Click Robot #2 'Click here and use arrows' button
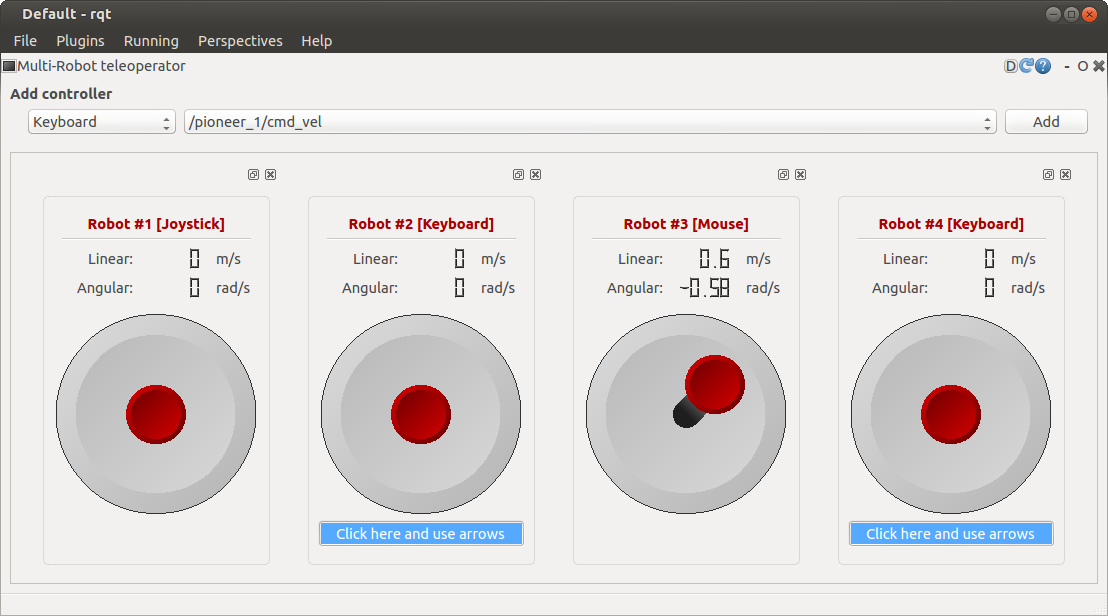This screenshot has height=616, width=1108. click(421, 534)
